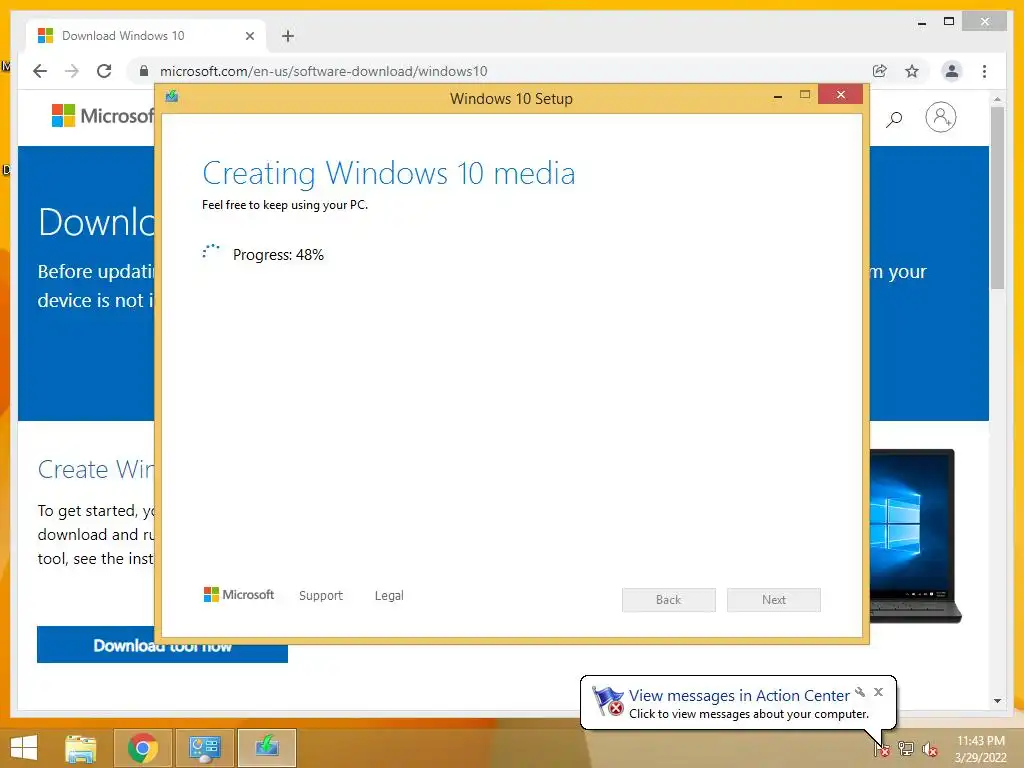The image size is (1024, 768).
Task: Share this page using the share icon
Action: [880, 71]
